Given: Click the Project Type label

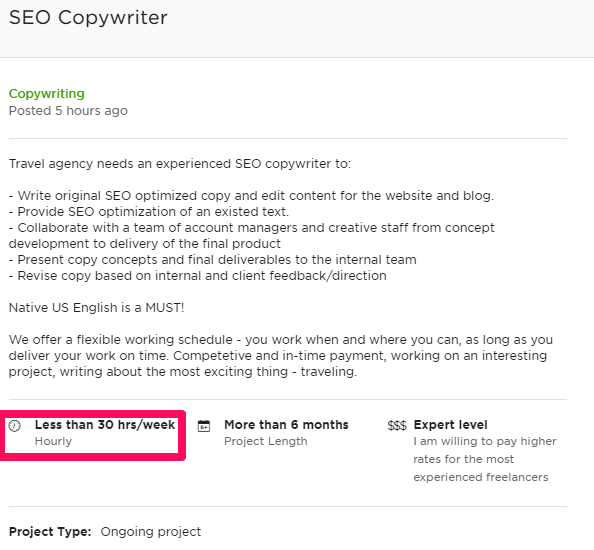Looking at the screenshot, I should pos(50,531).
